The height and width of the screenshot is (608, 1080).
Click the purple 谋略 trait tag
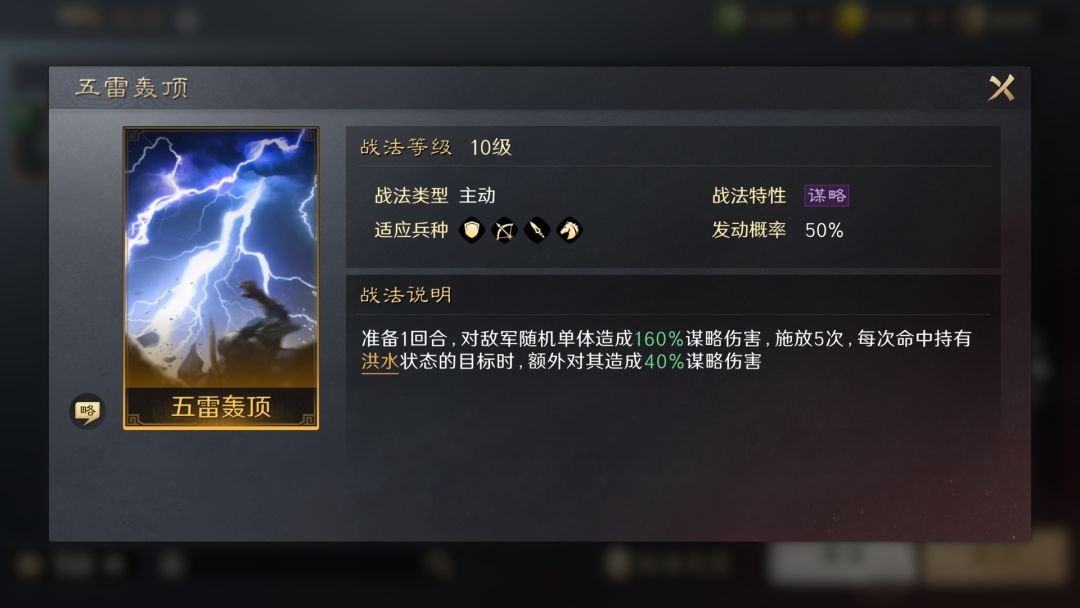[x=827, y=196]
